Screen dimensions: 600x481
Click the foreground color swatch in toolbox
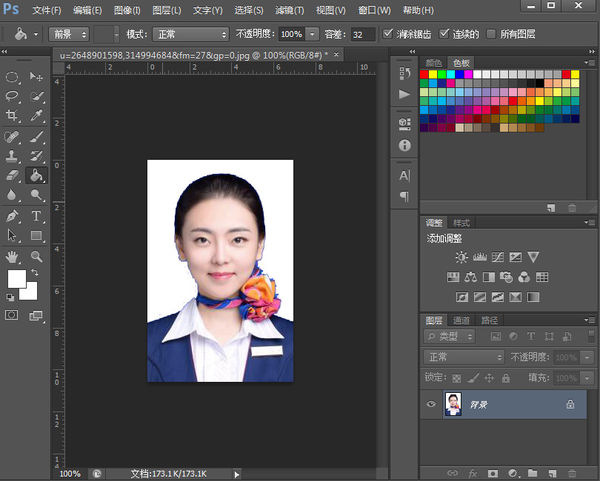[x=17, y=278]
